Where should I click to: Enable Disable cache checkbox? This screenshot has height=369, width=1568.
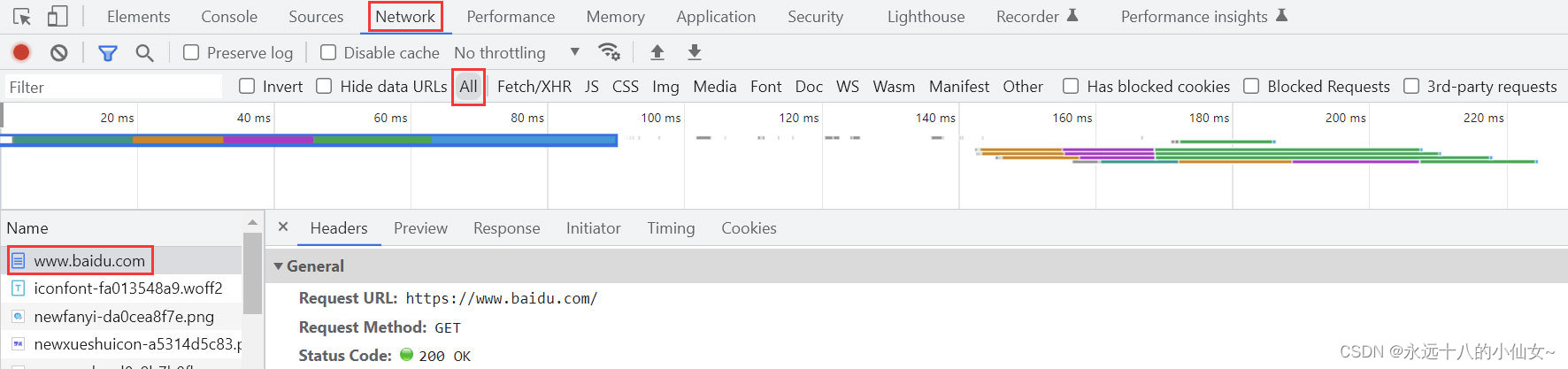pyautogui.click(x=328, y=52)
